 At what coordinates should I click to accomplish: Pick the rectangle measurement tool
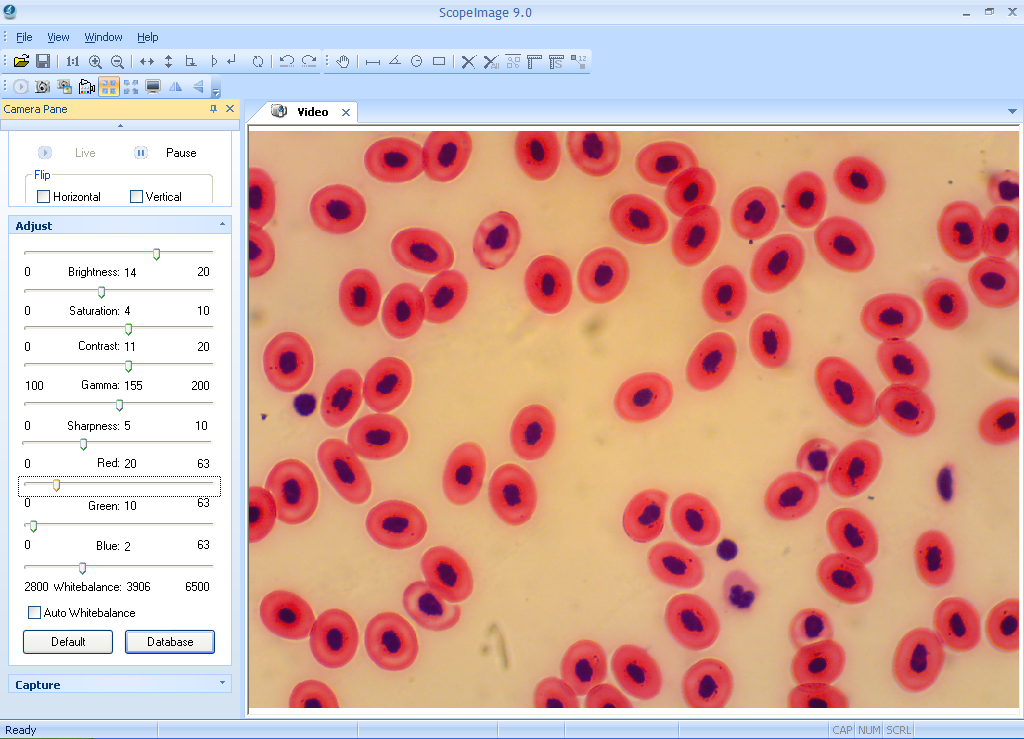pos(439,61)
